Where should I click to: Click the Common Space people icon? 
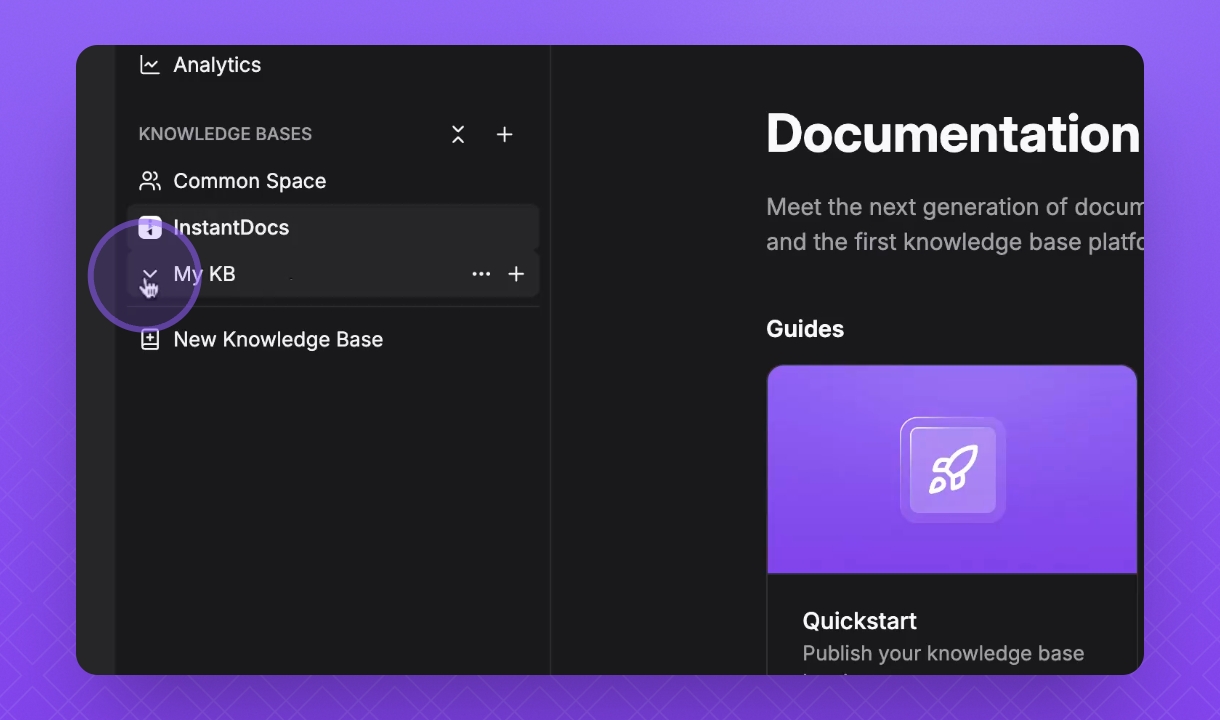point(150,181)
